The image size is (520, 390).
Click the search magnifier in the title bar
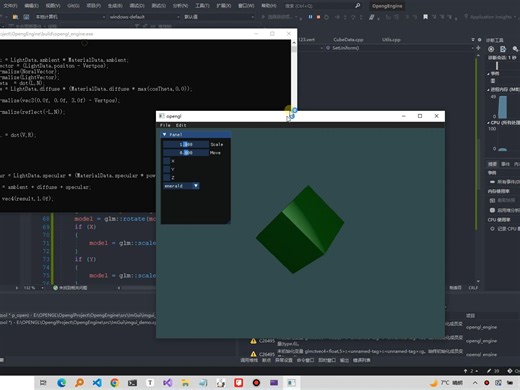click(358, 6)
